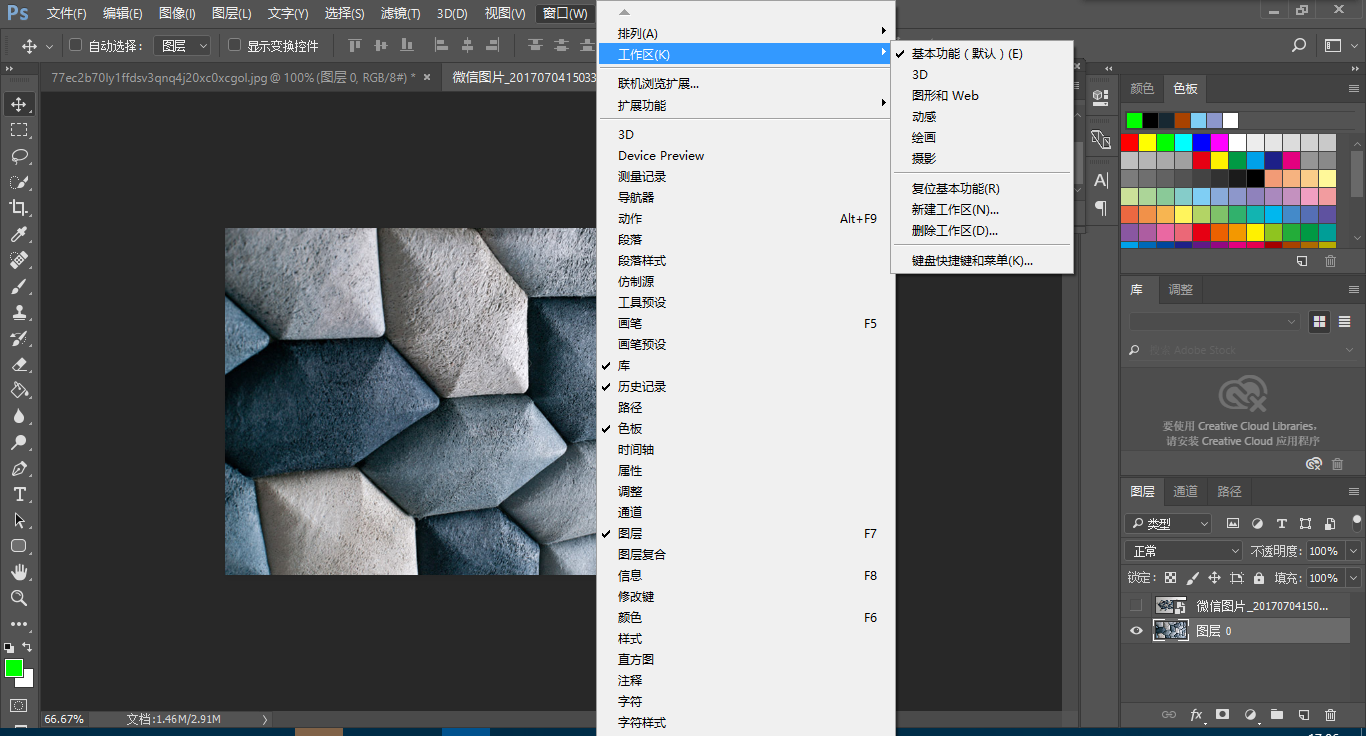The height and width of the screenshot is (736, 1366).
Task: Click 复位基本功能(R) in workspace submenu
Action: coord(955,189)
